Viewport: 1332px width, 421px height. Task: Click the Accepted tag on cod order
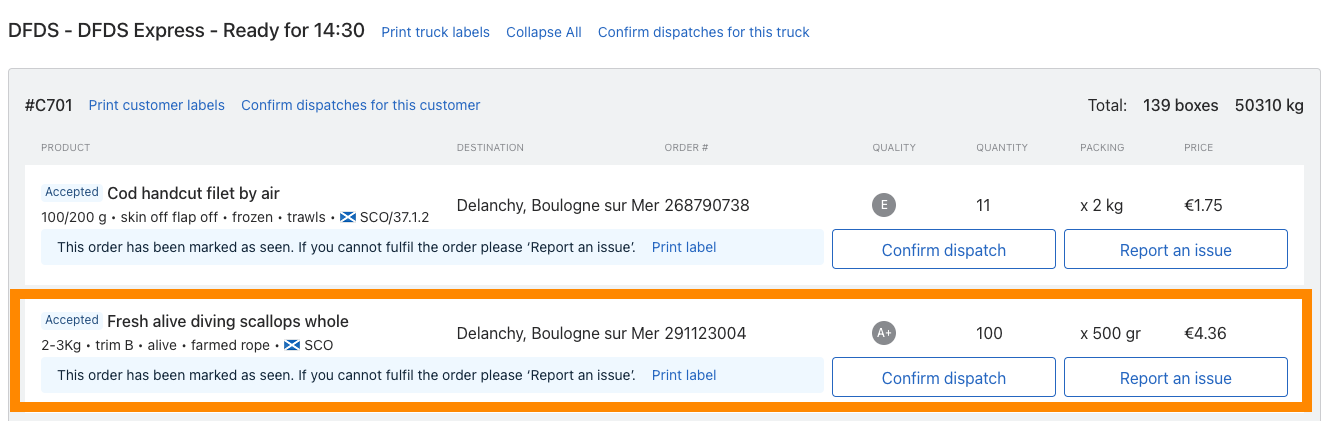72,192
